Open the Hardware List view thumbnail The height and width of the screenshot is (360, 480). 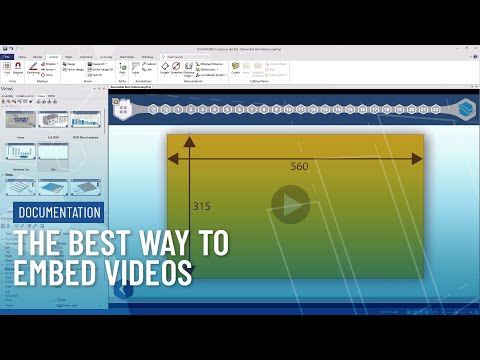click(21, 152)
